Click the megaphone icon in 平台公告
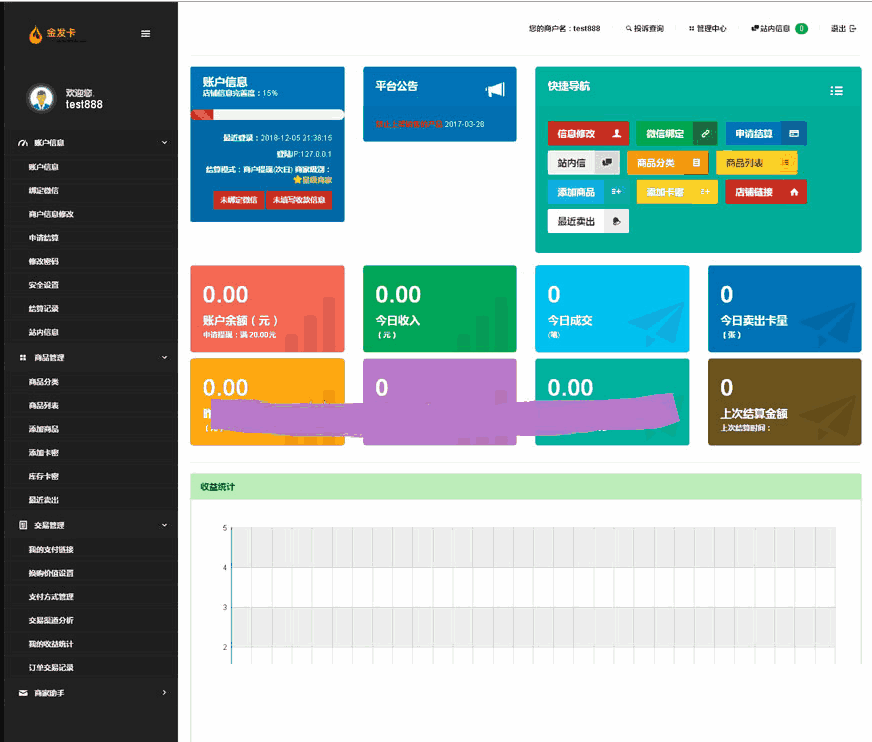This screenshot has height=742, width=872. [495, 90]
